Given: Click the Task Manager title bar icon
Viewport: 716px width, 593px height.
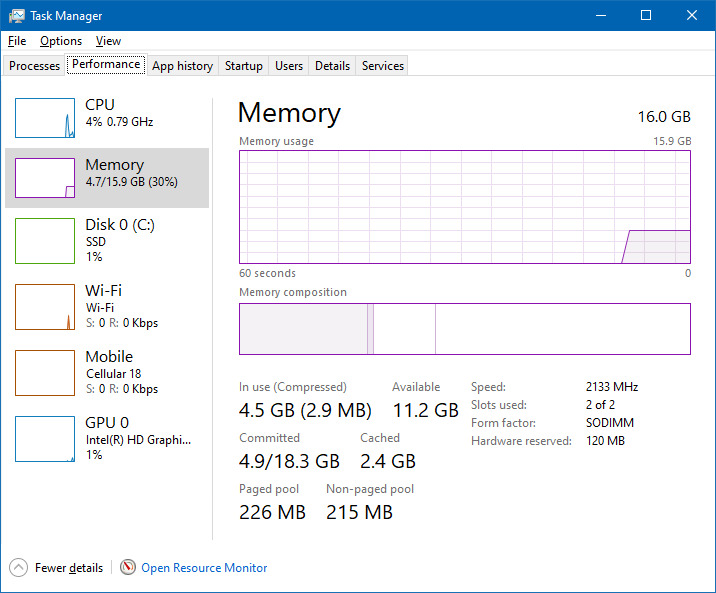Looking at the screenshot, I should point(17,16).
